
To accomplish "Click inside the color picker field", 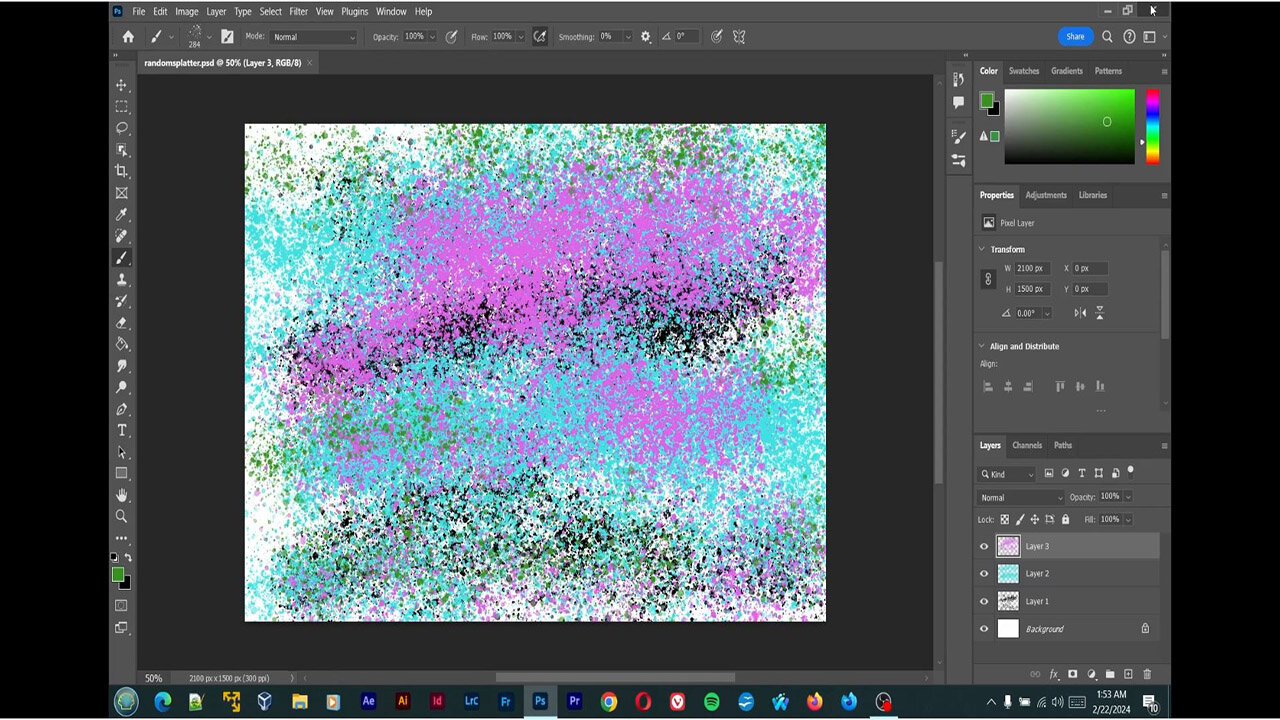I will point(1070,126).
